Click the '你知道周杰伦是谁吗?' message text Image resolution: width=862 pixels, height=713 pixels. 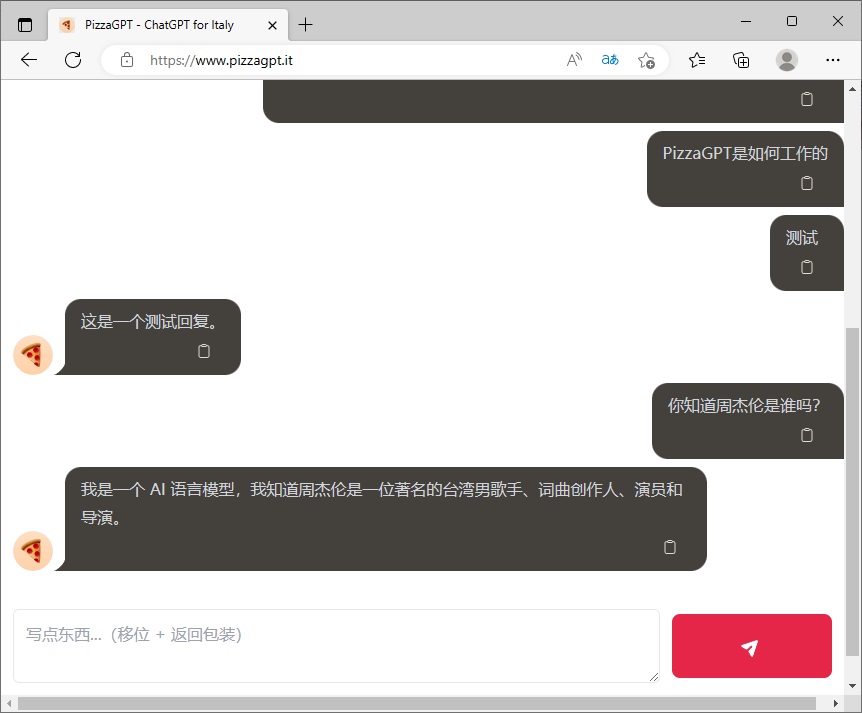(x=744, y=406)
